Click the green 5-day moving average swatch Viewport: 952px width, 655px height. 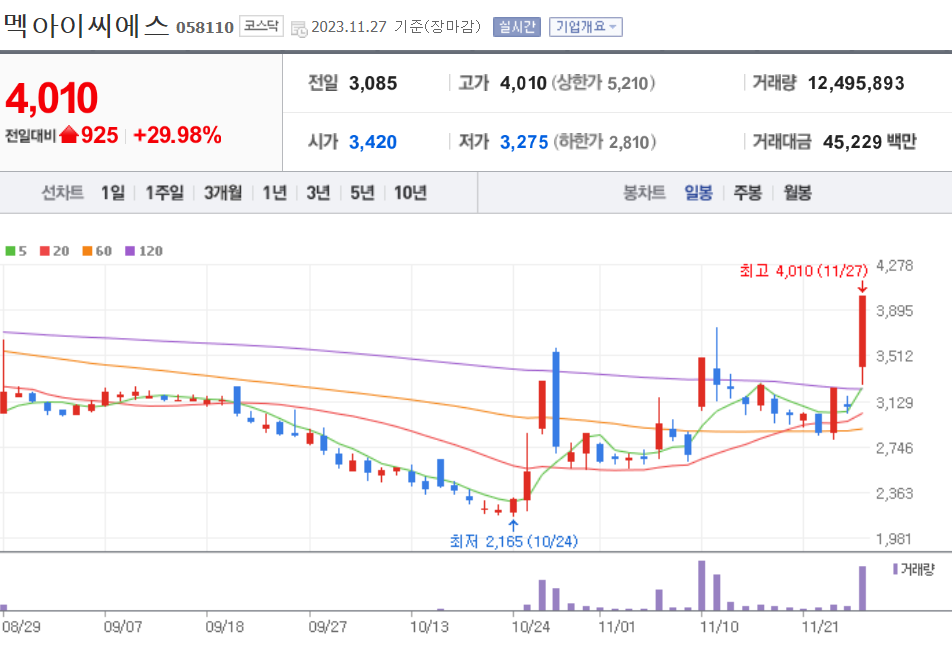click(x=10, y=251)
